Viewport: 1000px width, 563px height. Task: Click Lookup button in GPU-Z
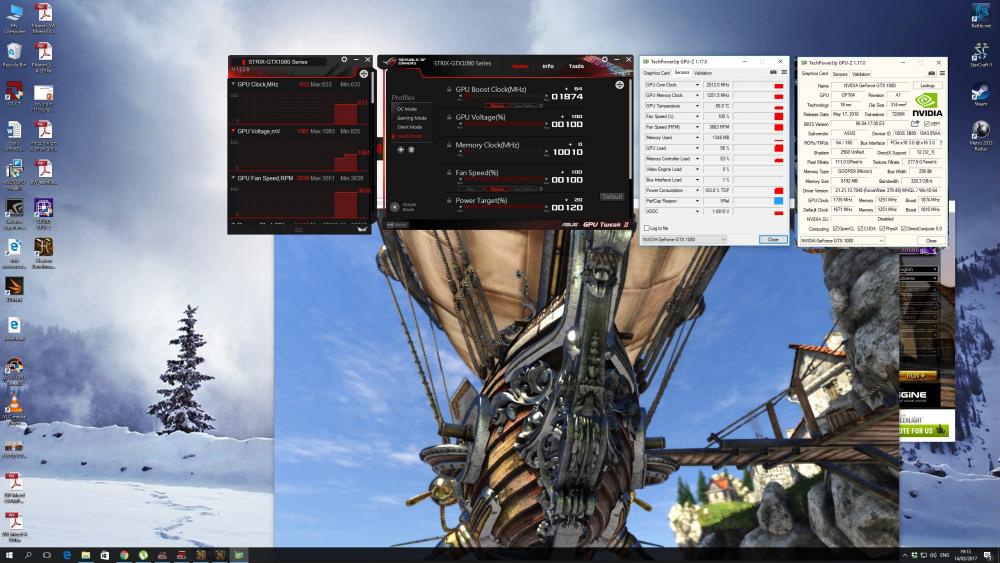[x=927, y=85]
